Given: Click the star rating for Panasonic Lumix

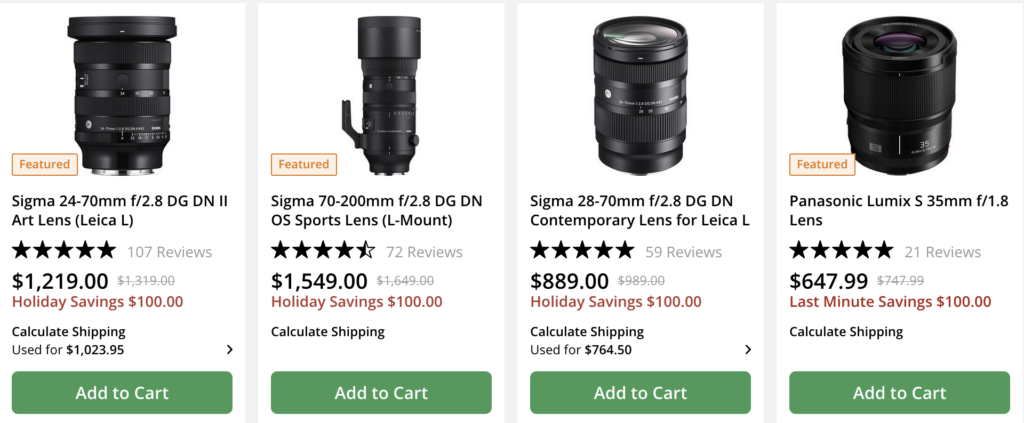Looking at the screenshot, I should (x=841, y=251).
